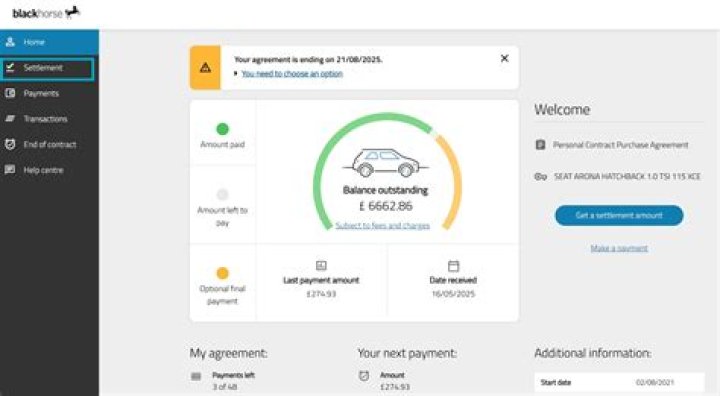Open the Make a payment link
The image size is (720, 396).
(619, 249)
